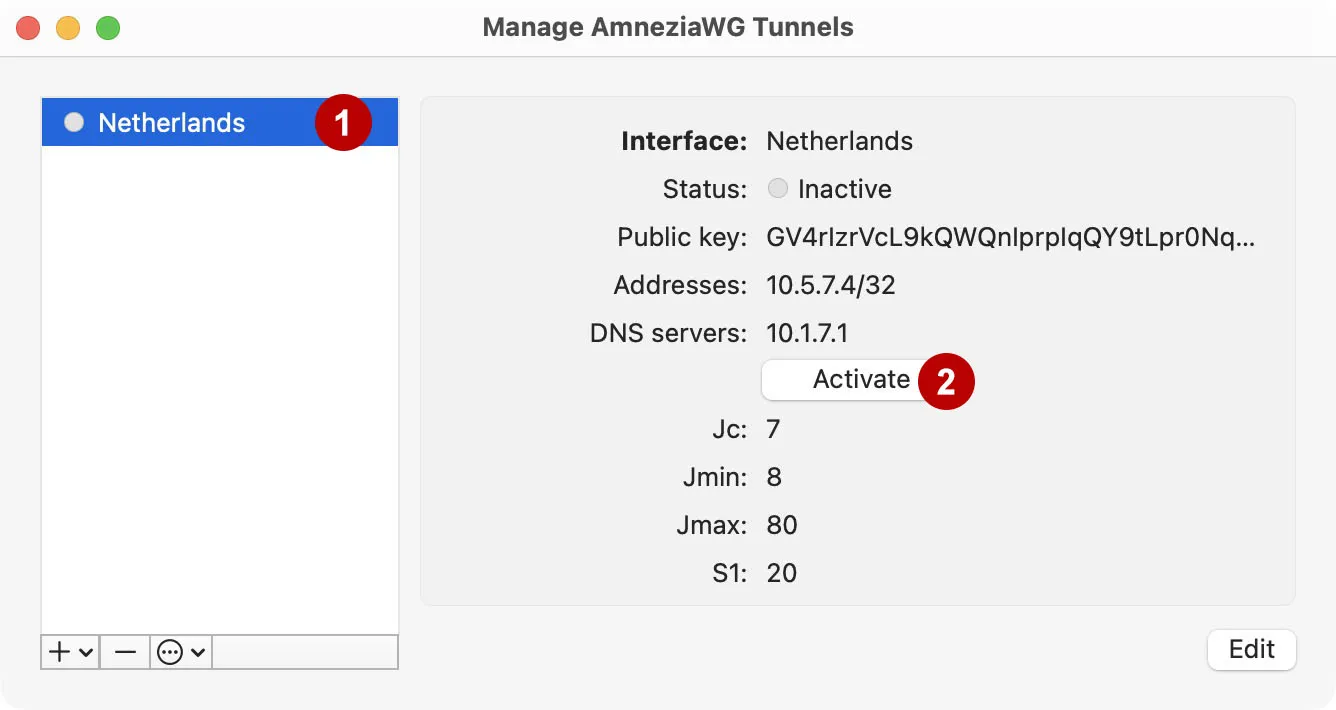This screenshot has height=710, width=1336.
Task: Click the yellow minimize traffic light button
Action: [x=68, y=27]
